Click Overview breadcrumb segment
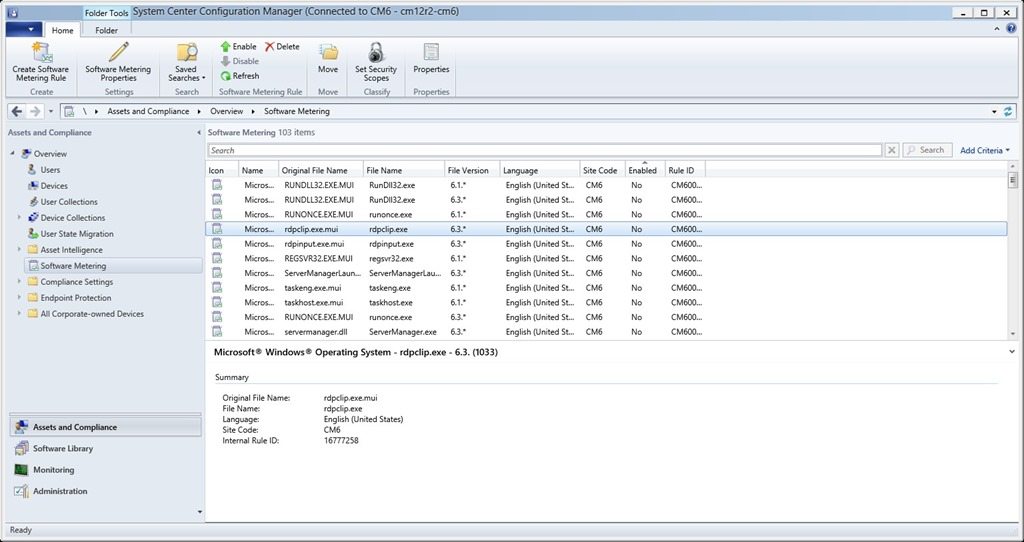 227,112
